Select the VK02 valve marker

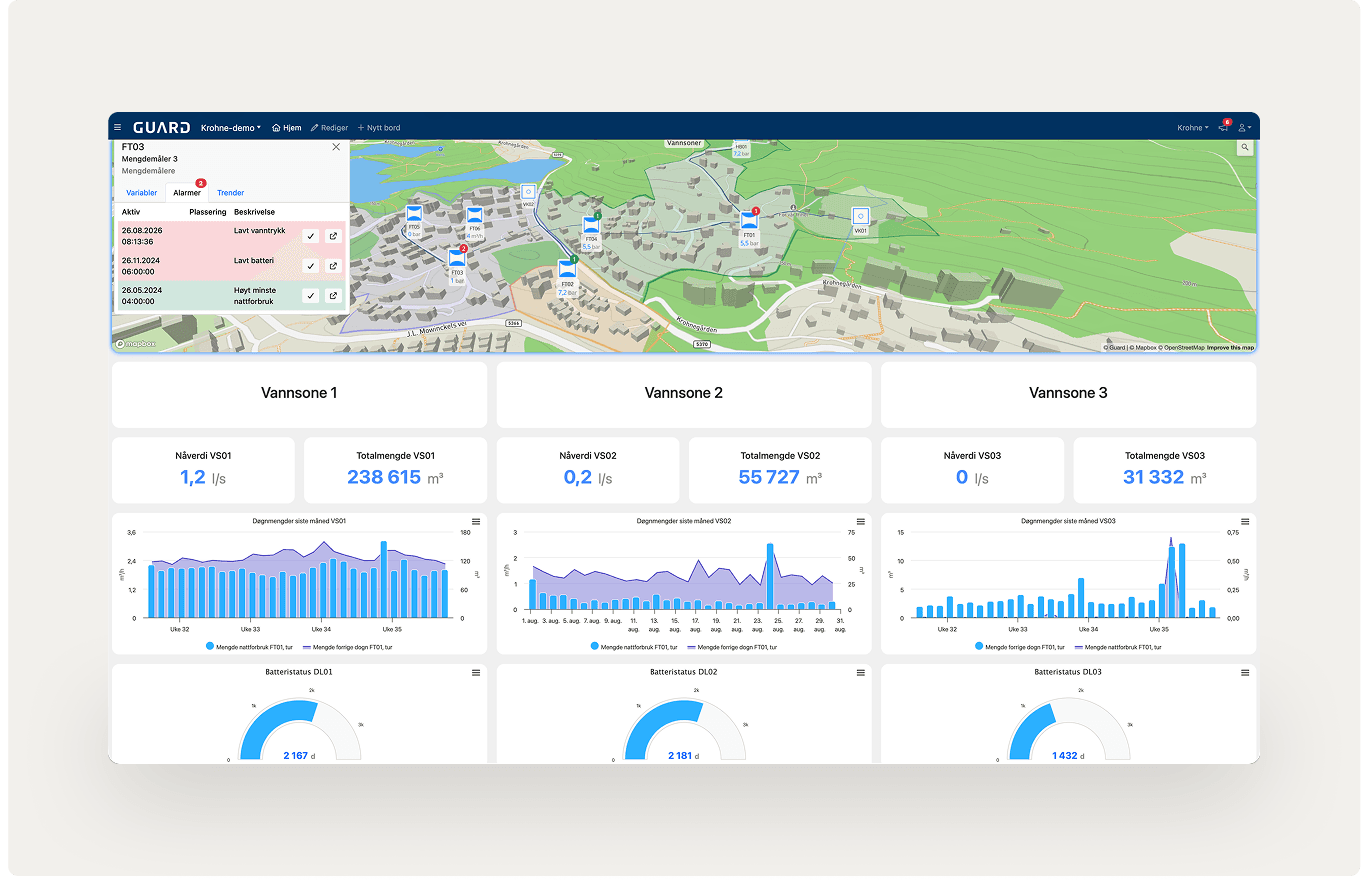(x=529, y=192)
